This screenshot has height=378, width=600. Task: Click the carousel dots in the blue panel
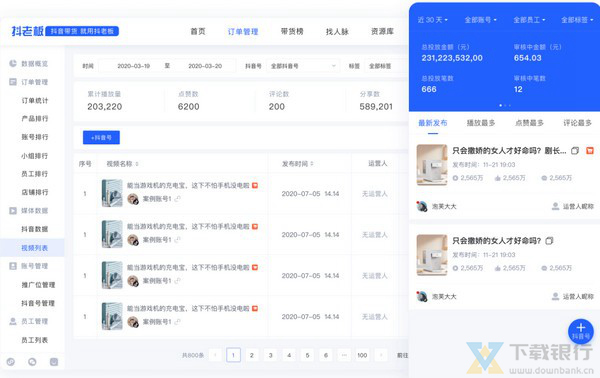point(505,105)
